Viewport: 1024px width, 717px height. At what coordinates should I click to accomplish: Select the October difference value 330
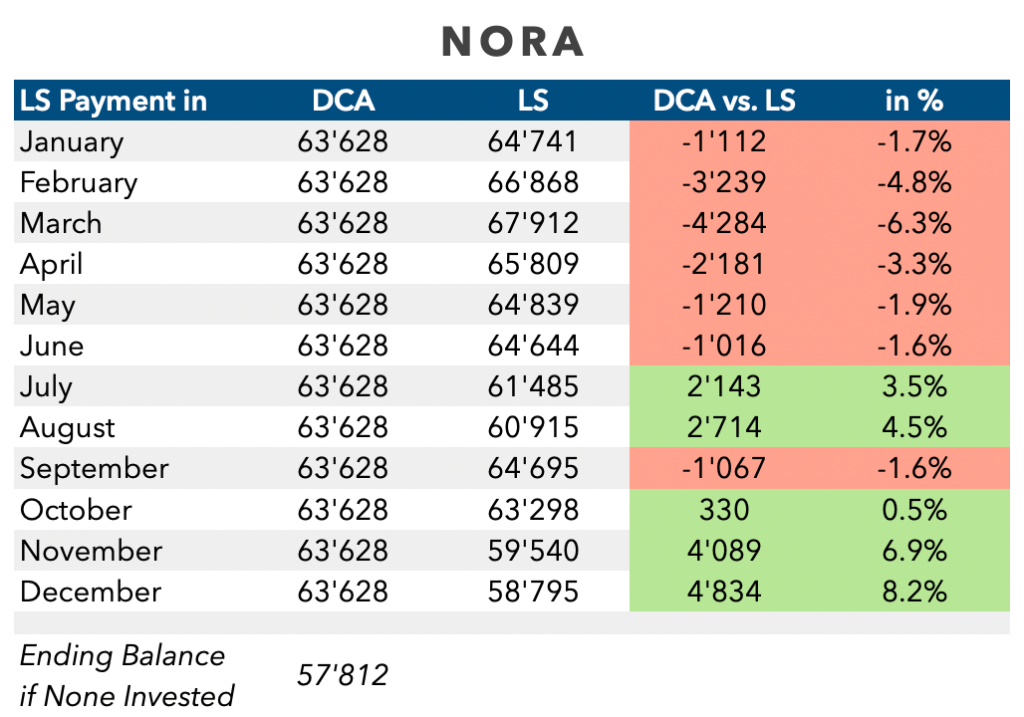click(724, 510)
